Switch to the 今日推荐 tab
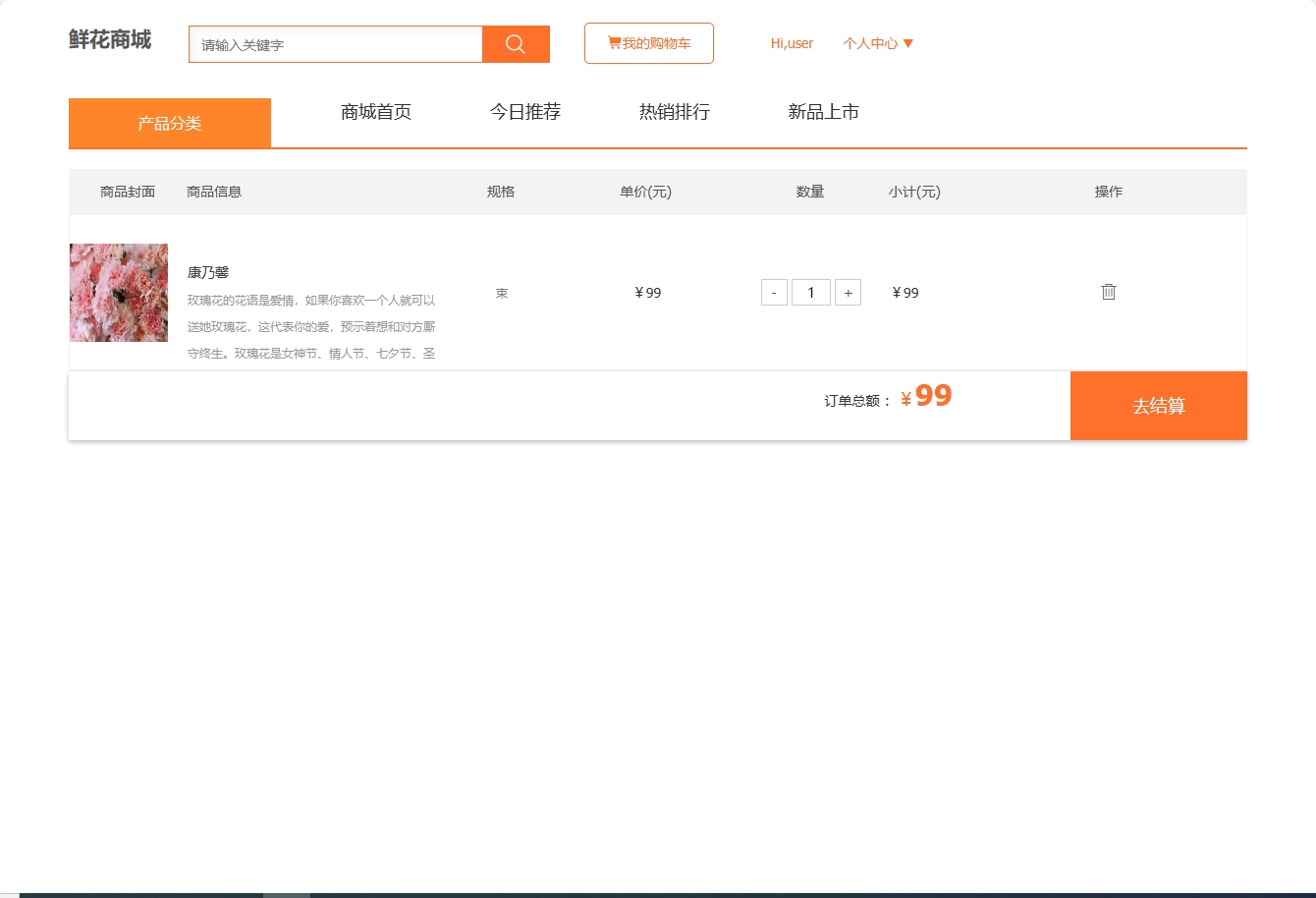 [524, 112]
